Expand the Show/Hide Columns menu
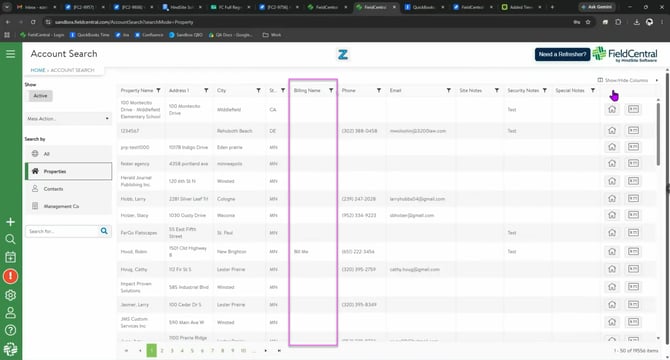This screenshot has height=360, width=670. pos(627,80)
